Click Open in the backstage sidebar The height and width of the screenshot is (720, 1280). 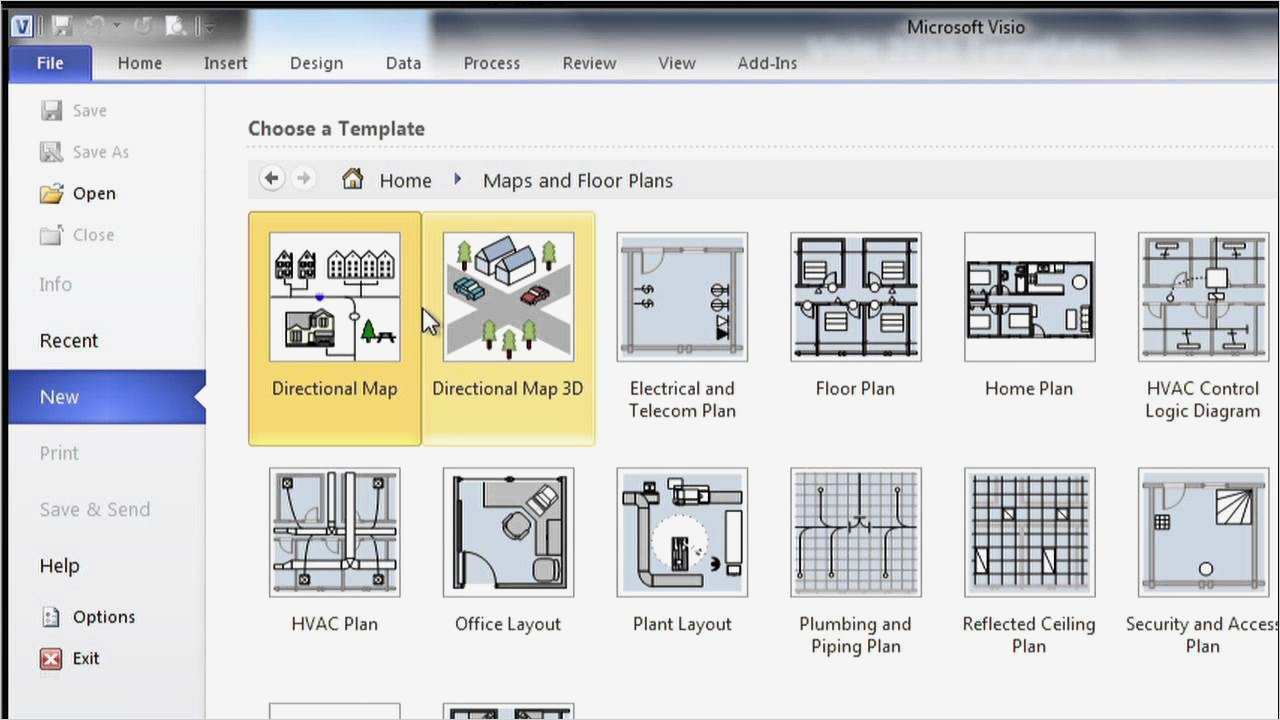(78, 194)
